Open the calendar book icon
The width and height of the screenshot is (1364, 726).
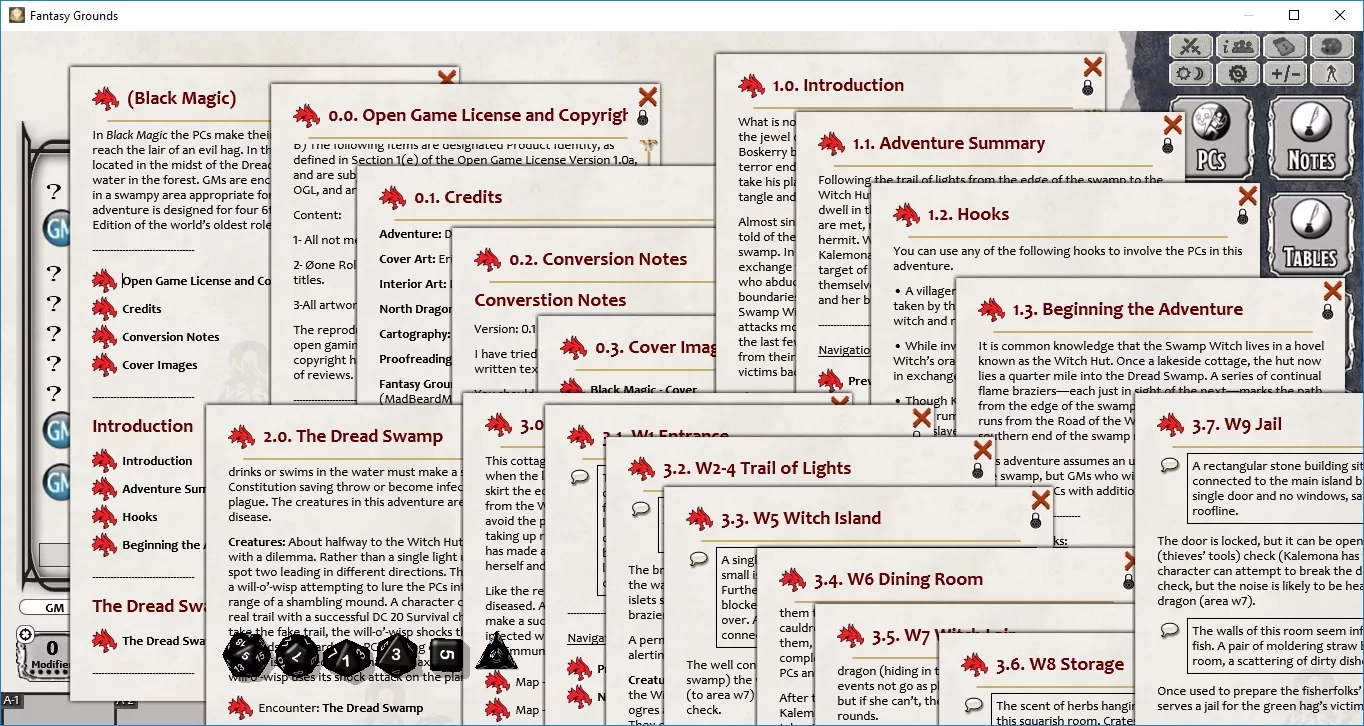point(1285,46)
